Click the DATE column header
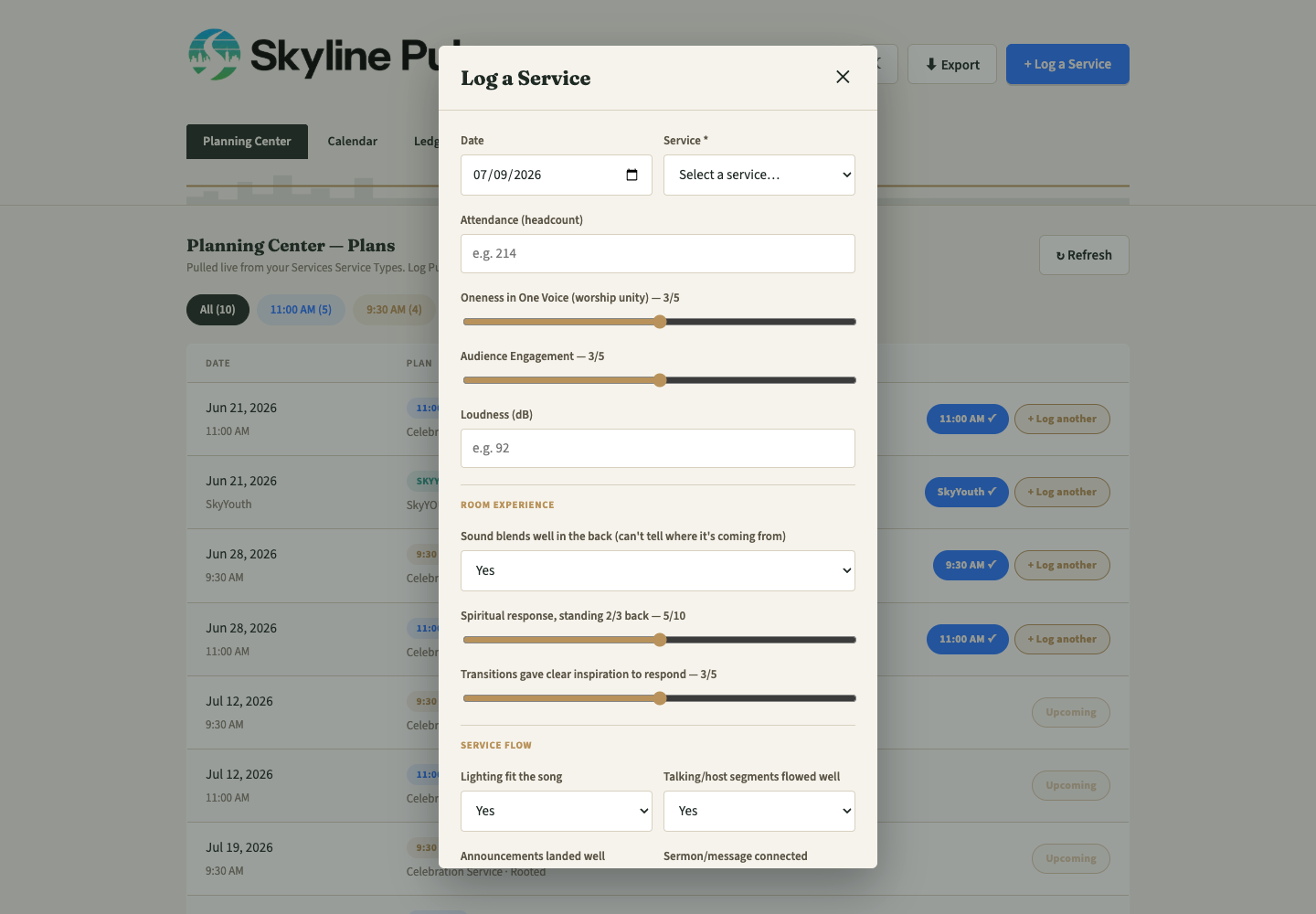 click(218, 363)
